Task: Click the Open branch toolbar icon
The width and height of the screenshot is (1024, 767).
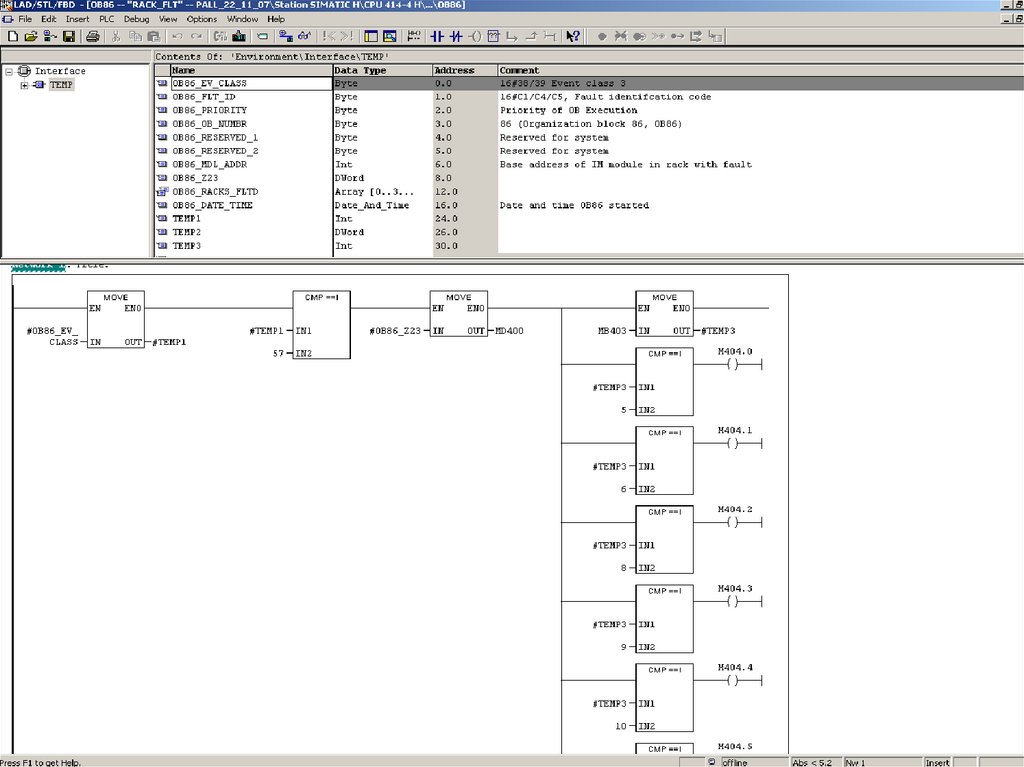Action: tap(513, 37)
